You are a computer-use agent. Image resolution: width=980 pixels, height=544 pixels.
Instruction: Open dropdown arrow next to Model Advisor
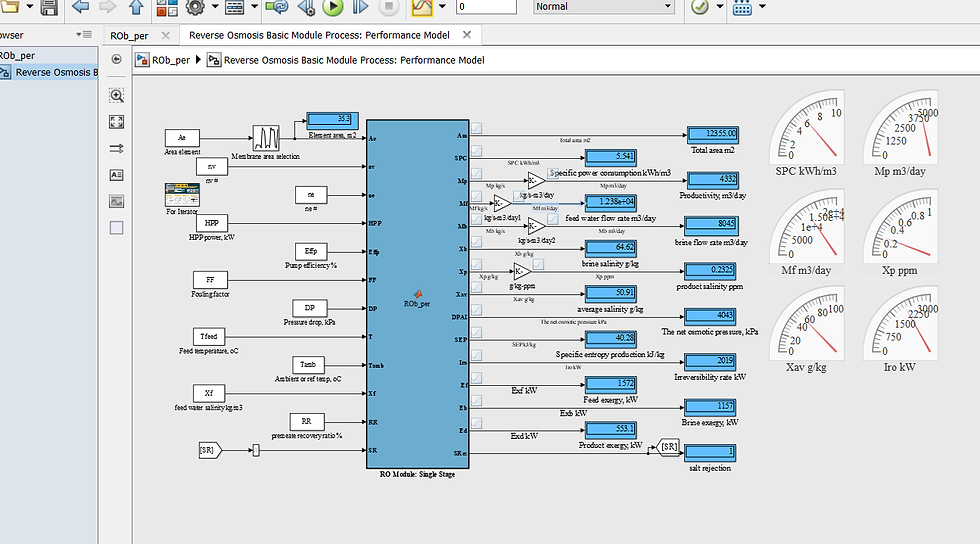pos(720,7)
